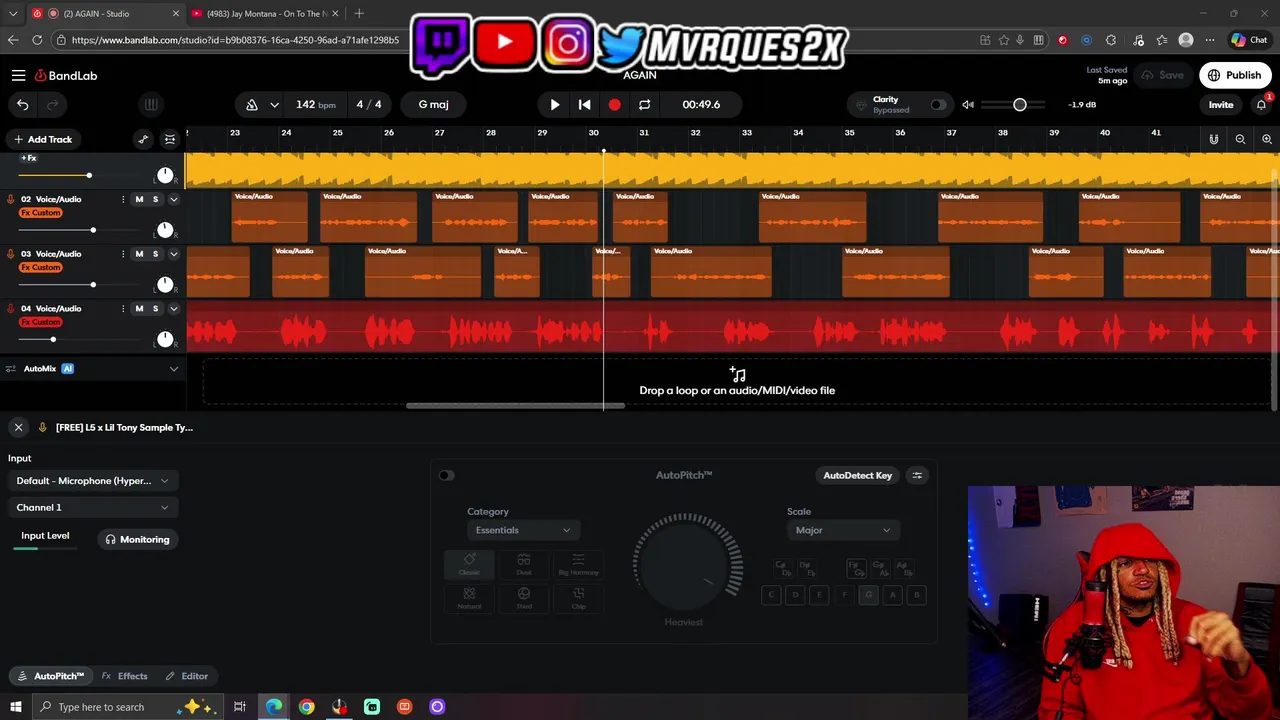This screenshot has height=720, width=1280.
Task: Solo track 04 Voice/Audio
Action: click(x=155, y=309)
